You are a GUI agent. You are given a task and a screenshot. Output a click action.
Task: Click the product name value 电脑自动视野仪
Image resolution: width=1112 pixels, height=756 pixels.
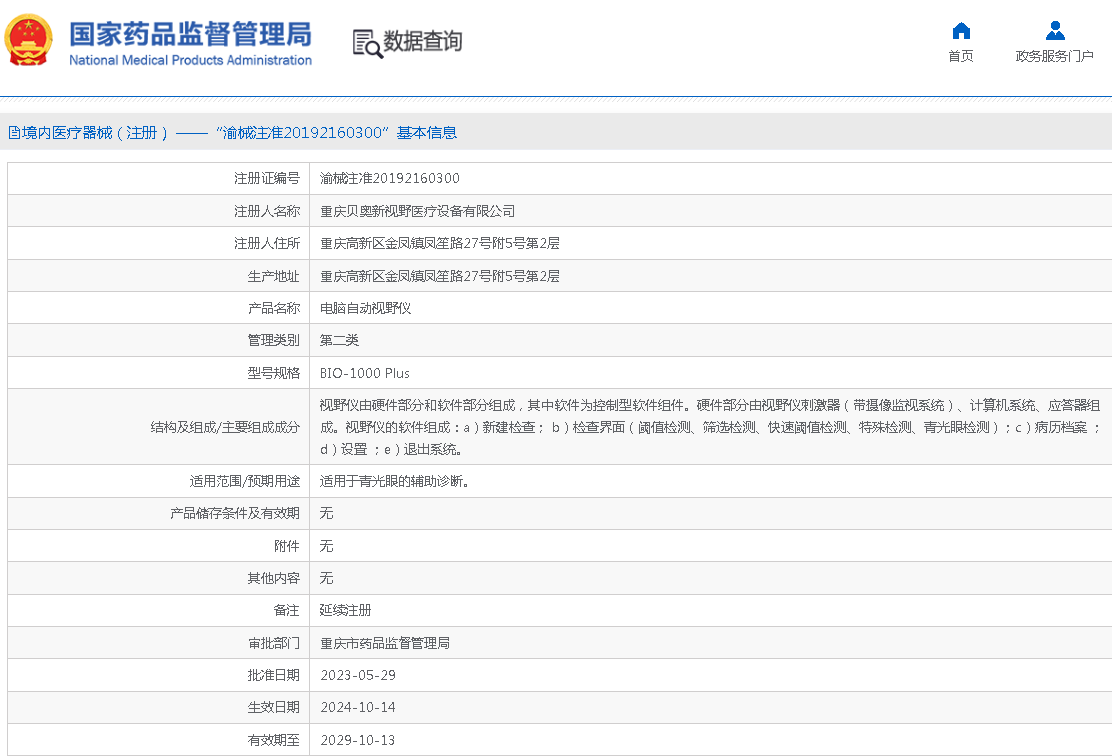[365, 308]
